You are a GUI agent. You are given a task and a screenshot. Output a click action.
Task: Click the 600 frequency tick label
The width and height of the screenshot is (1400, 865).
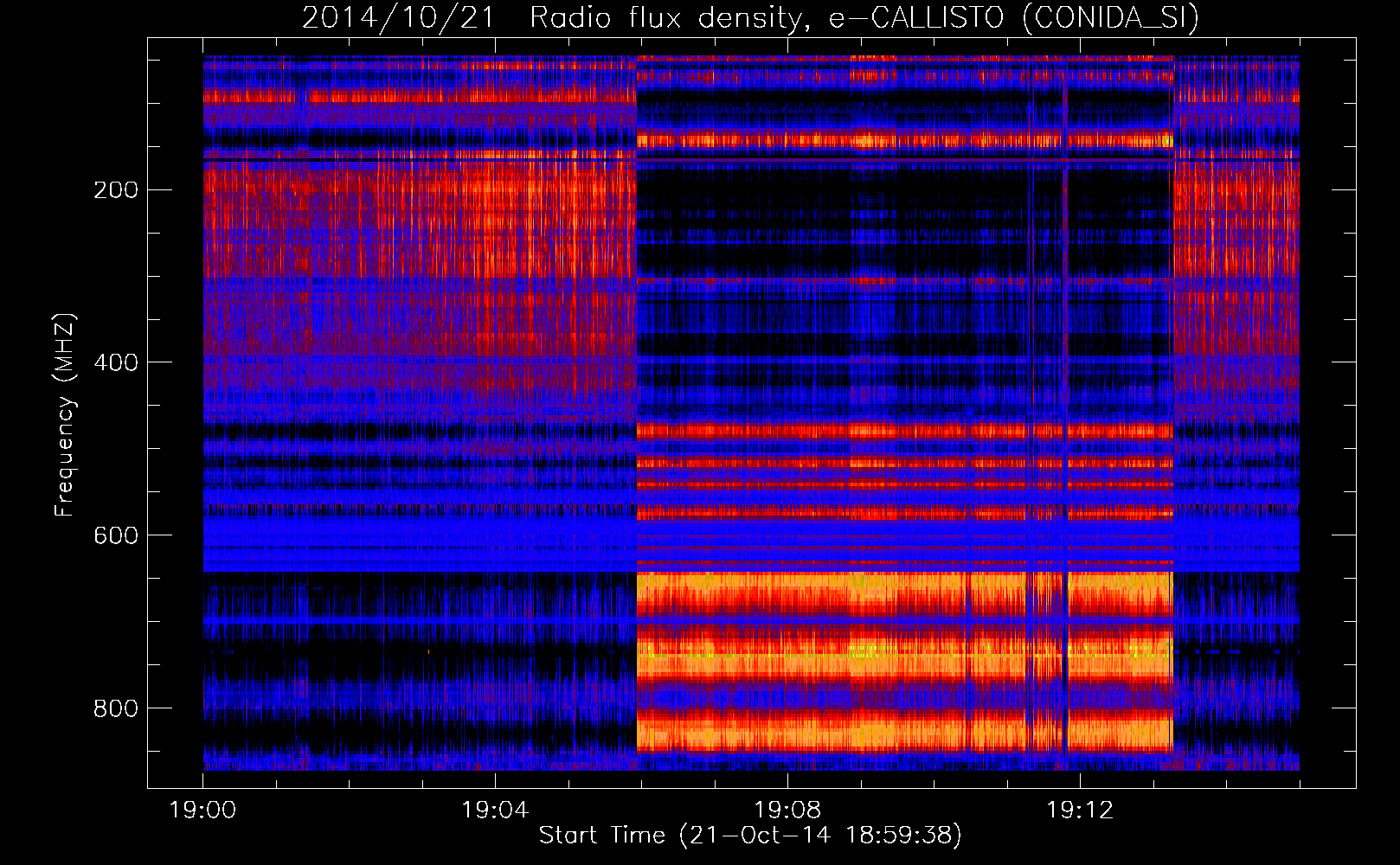pyautogui.click(x=116, y=535)
